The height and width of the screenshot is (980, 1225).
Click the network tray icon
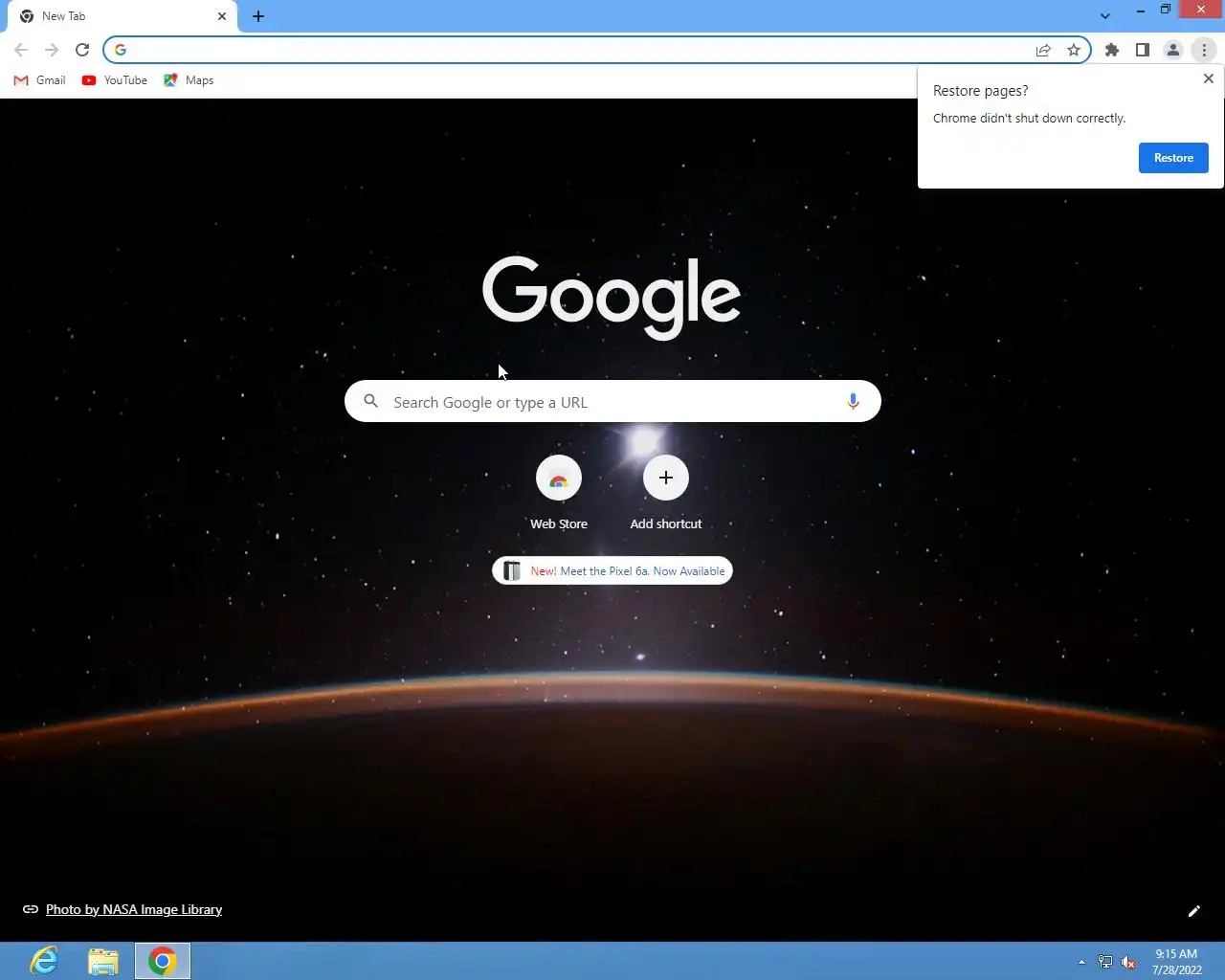pos(1105,962)
